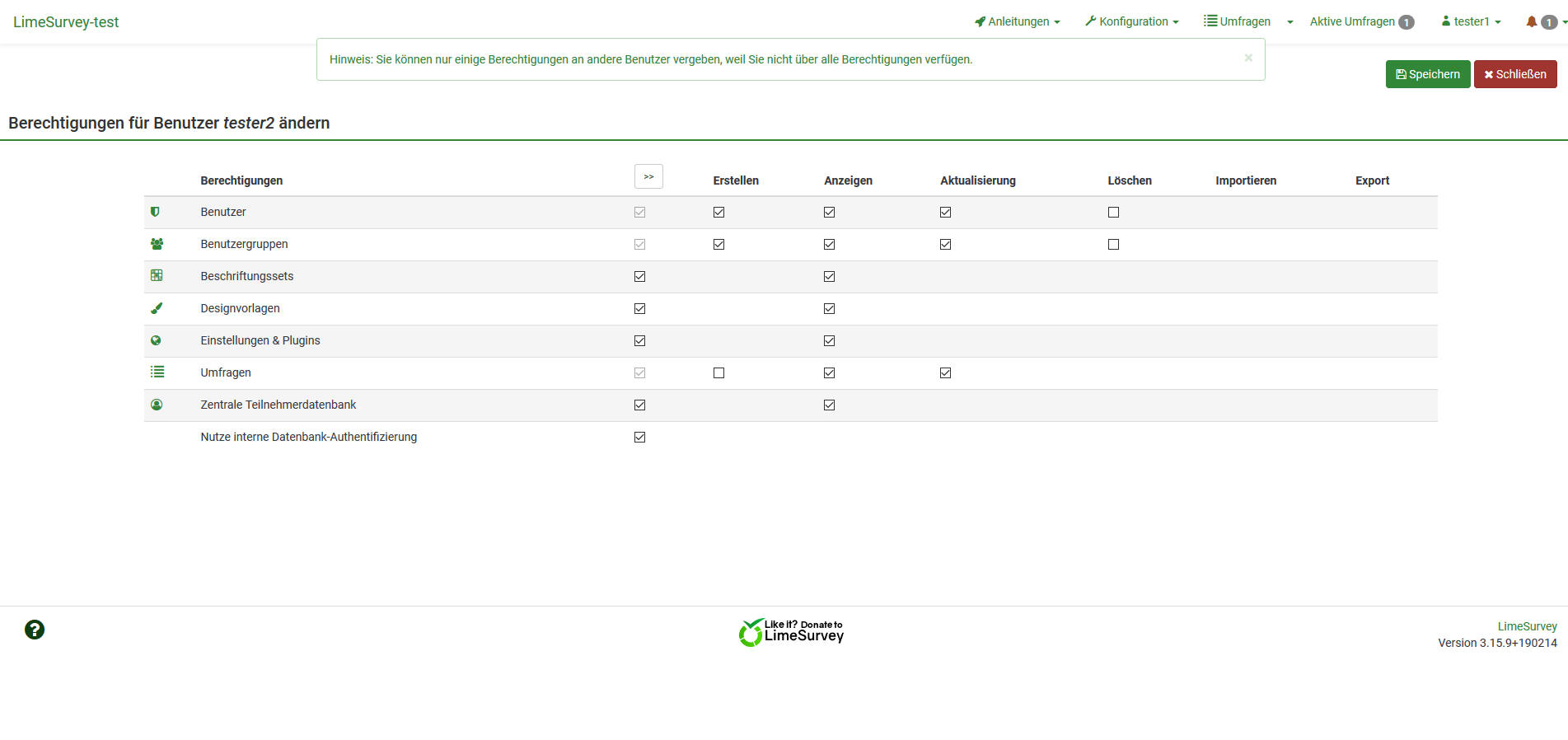Click the Schließen button

tap(1515, 74)
